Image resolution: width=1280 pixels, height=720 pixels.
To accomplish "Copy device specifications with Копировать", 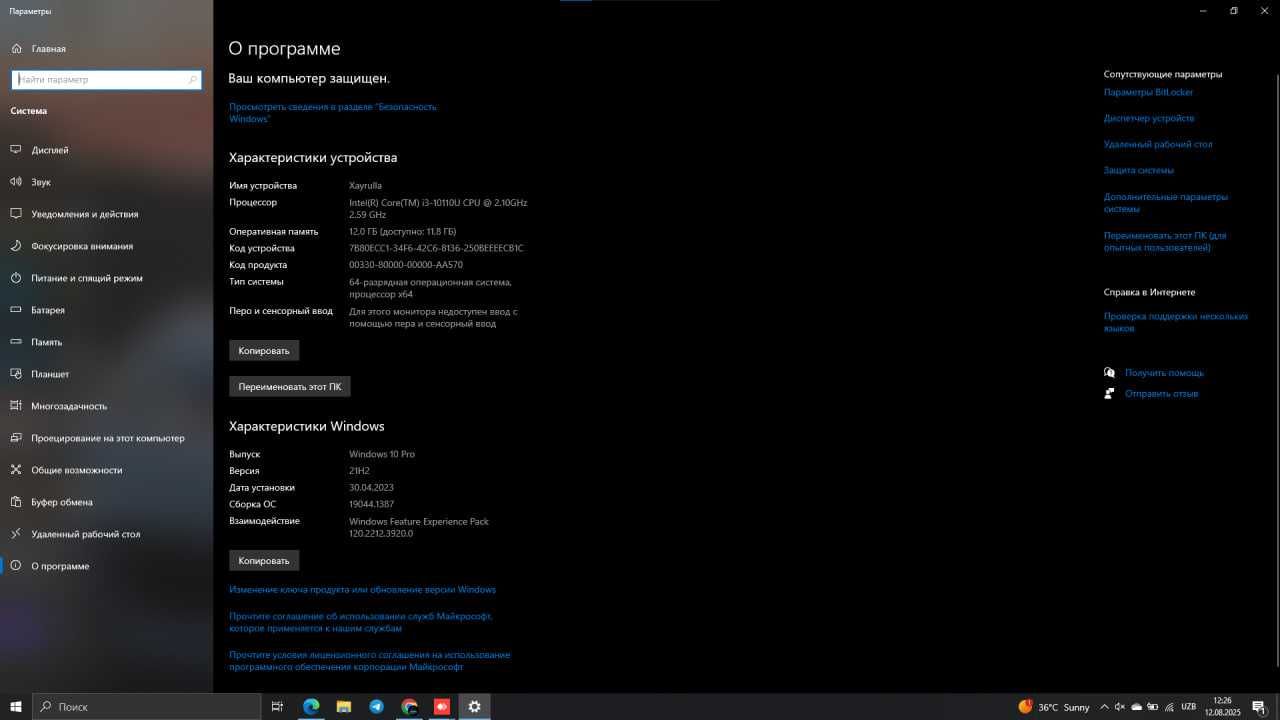I will pos(264,351).
